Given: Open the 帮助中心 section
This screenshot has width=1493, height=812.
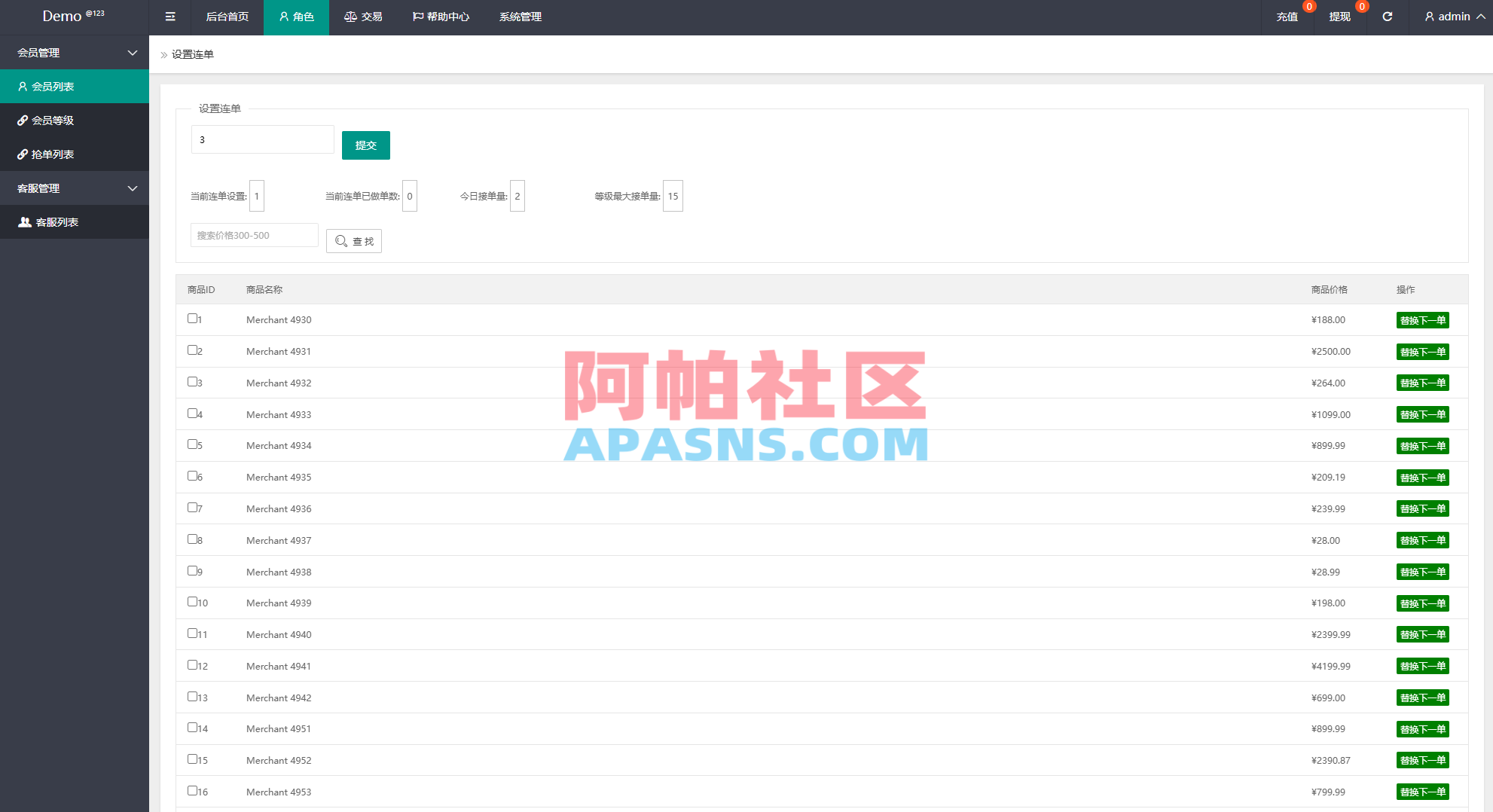Looking at the screenshot, I should pos(441,17).
